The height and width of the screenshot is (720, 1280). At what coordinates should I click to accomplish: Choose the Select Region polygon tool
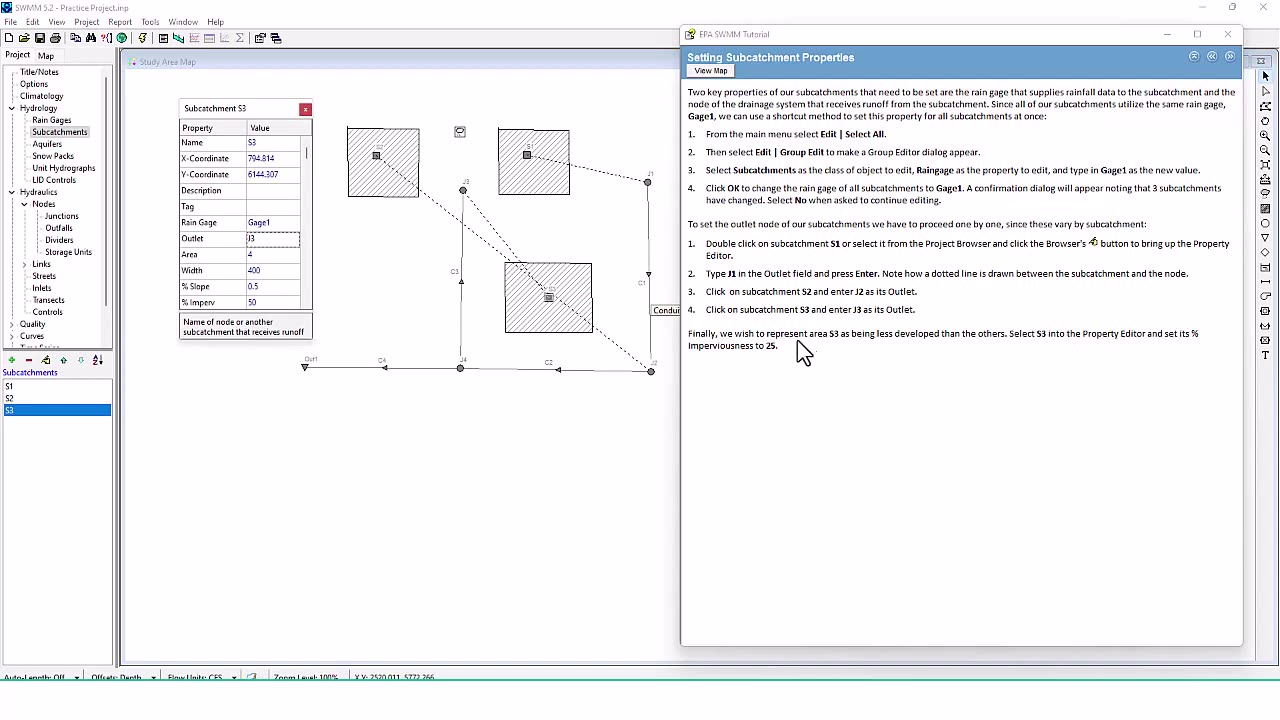tap(1265, 105)
